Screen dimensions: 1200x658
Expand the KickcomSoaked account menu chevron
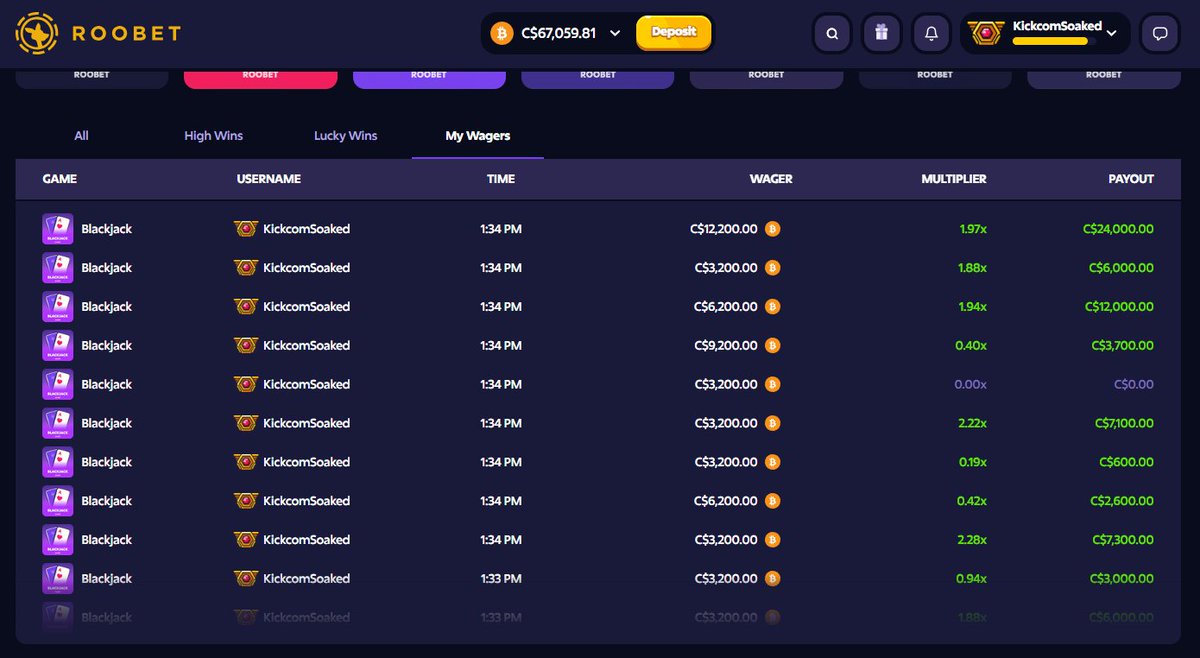1112,33
